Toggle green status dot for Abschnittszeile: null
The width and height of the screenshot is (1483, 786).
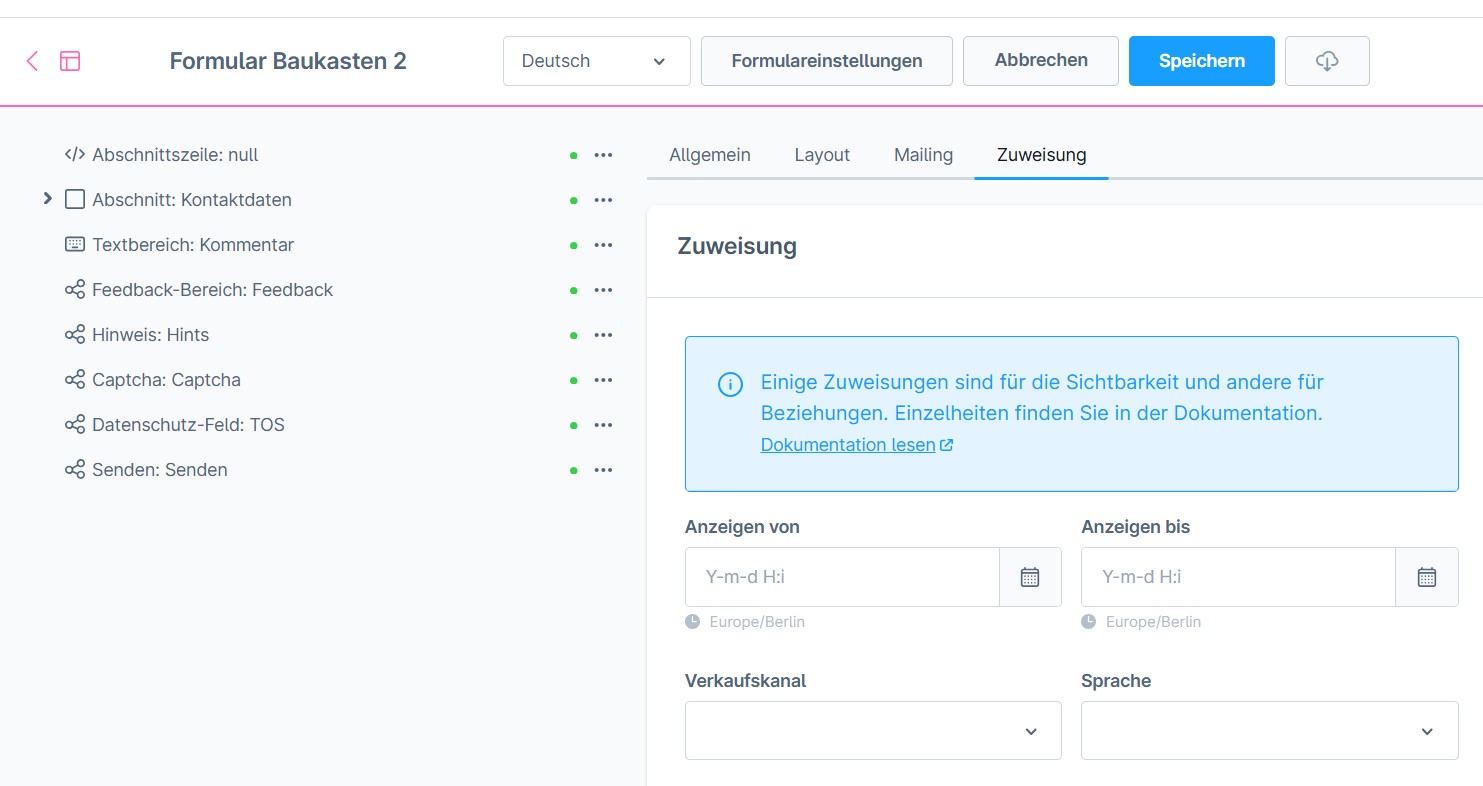[574, 156]
